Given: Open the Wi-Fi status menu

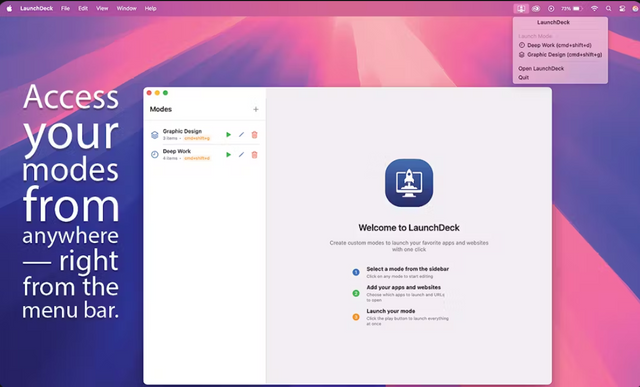Looking at the screenshot, I should coord(594,9).
